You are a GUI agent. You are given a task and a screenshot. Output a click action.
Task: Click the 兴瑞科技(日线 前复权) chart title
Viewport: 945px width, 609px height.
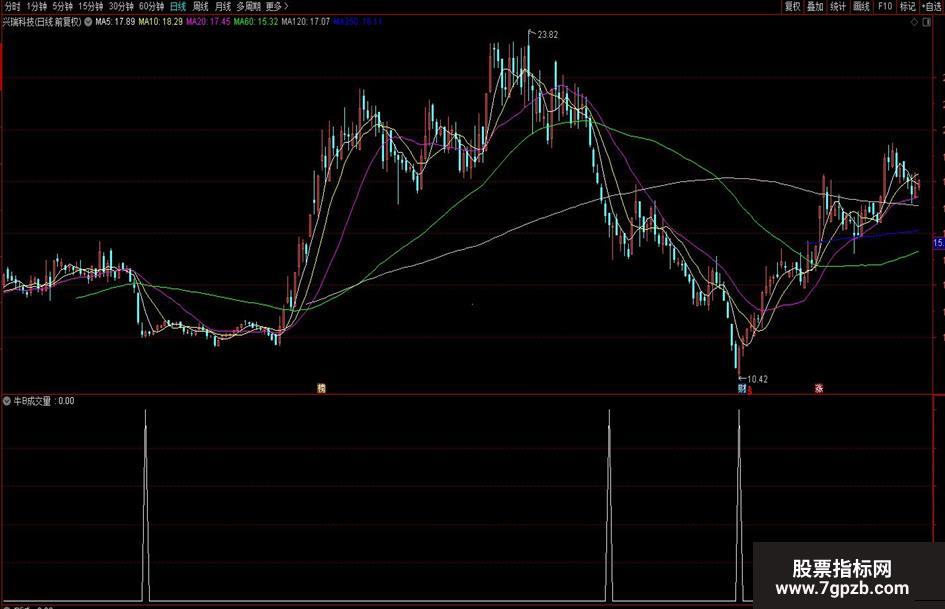[x=42, y=22]
